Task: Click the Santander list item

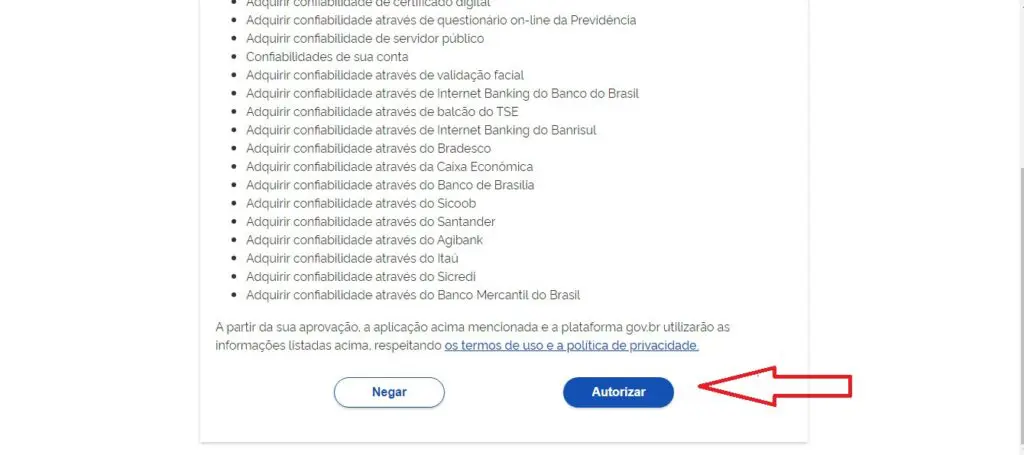Action: [x=370, y=221]
